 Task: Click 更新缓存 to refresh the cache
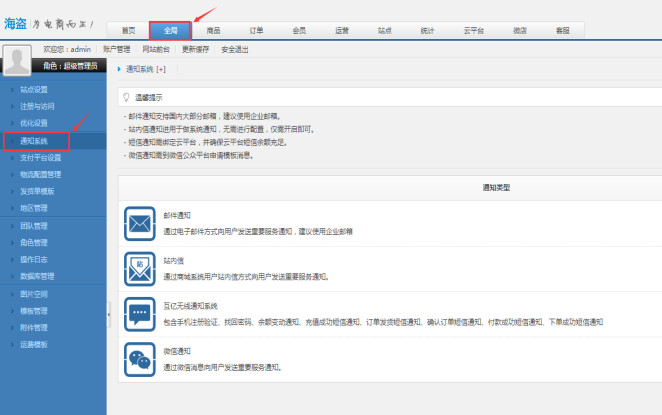pos(196,48)
